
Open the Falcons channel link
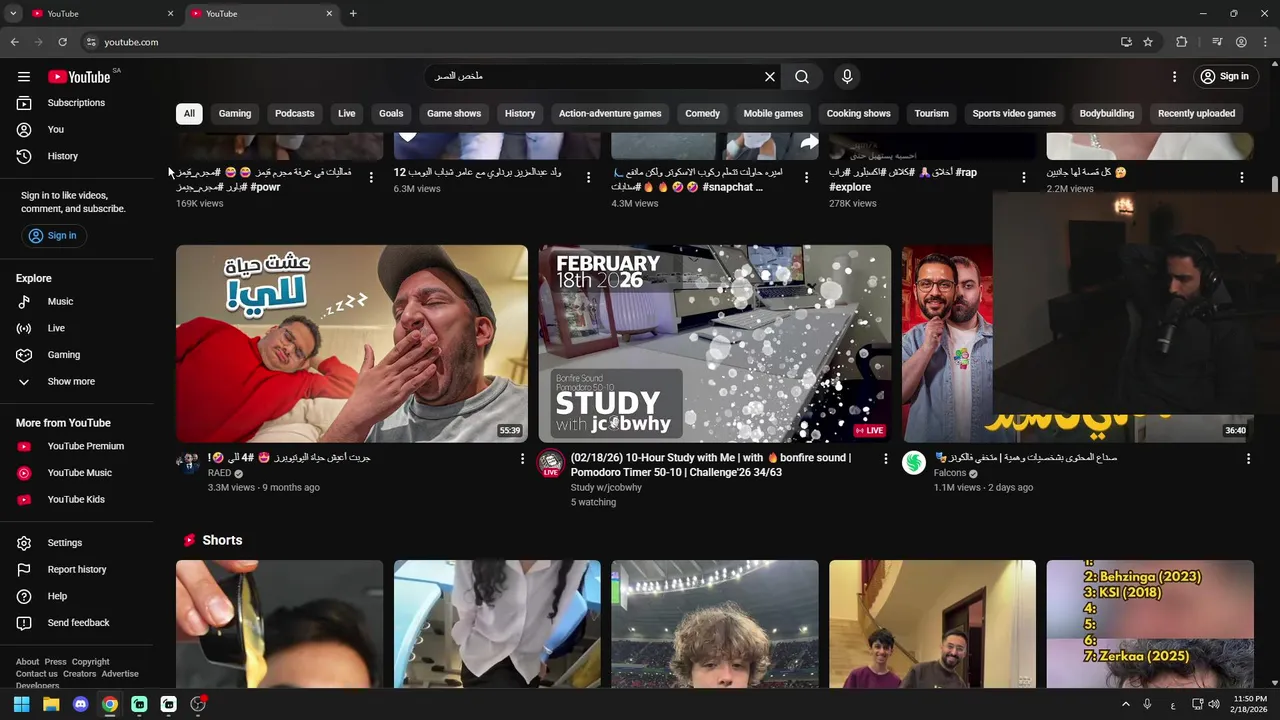(950, 473)
